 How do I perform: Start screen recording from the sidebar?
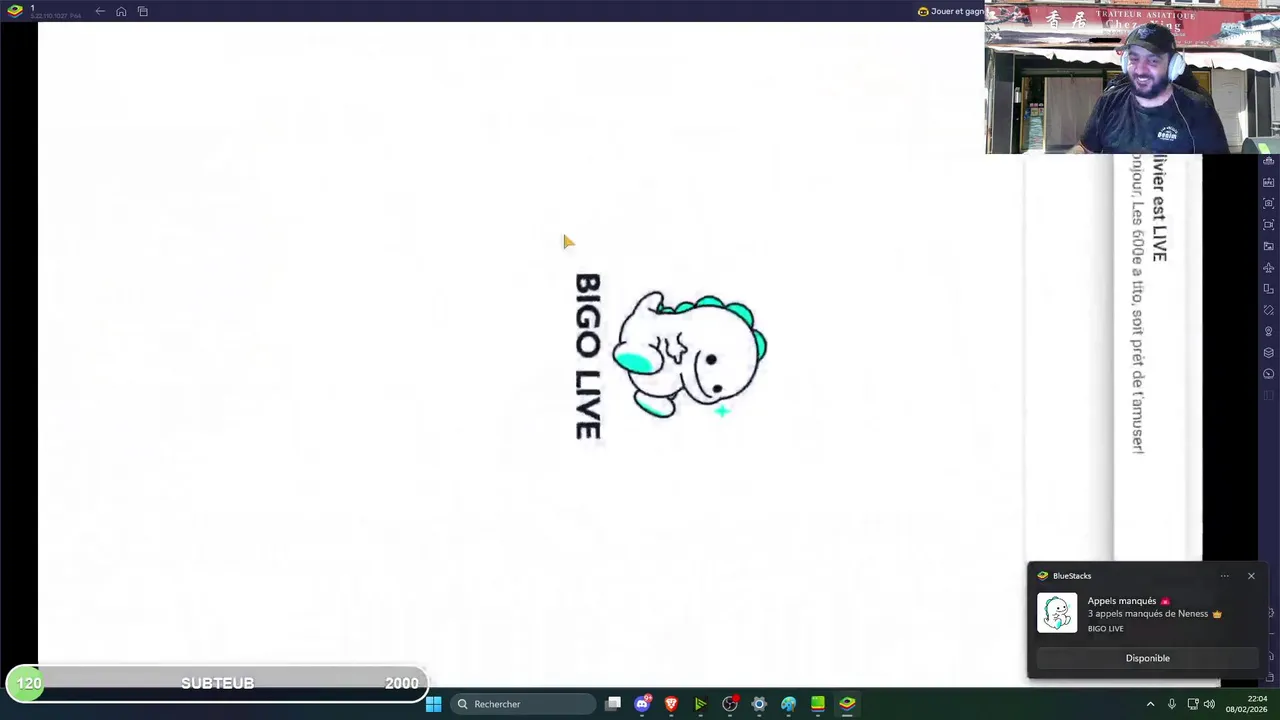(x=1268, y=225)
